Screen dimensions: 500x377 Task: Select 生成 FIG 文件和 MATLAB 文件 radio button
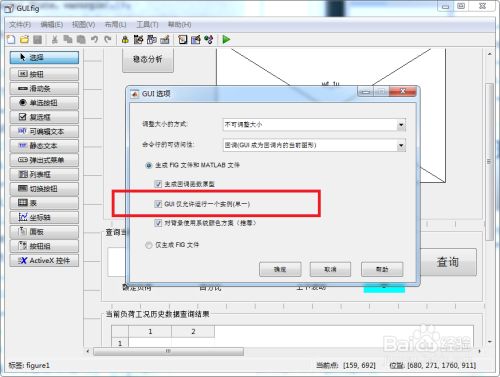click(149, 165)
